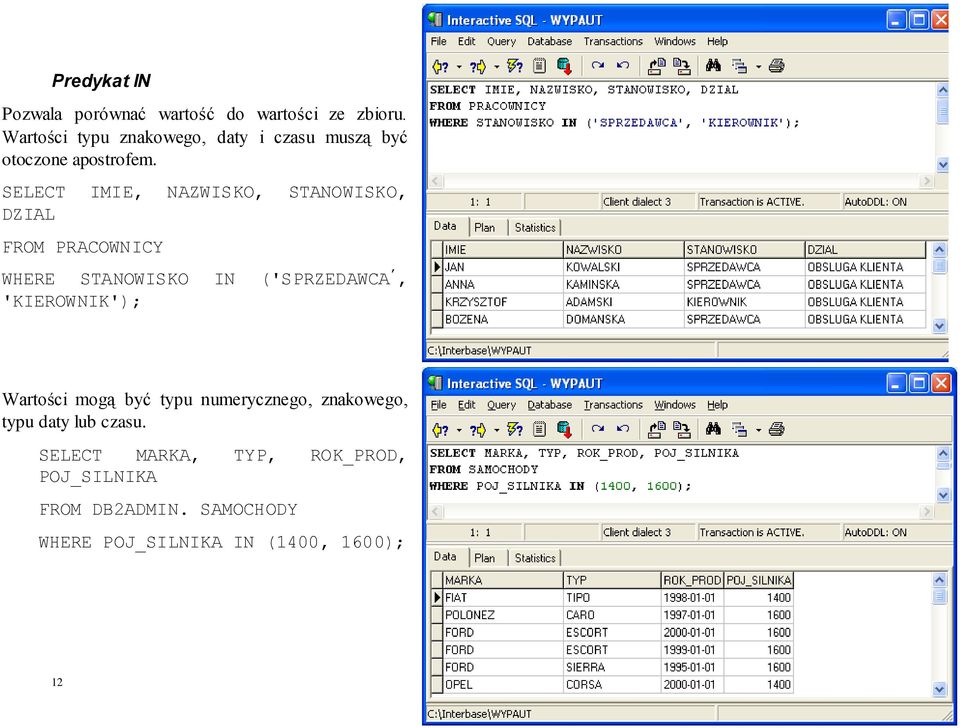
Task: Click Next Query icon in the PRACOWNICY window
Action: [478, 66]
